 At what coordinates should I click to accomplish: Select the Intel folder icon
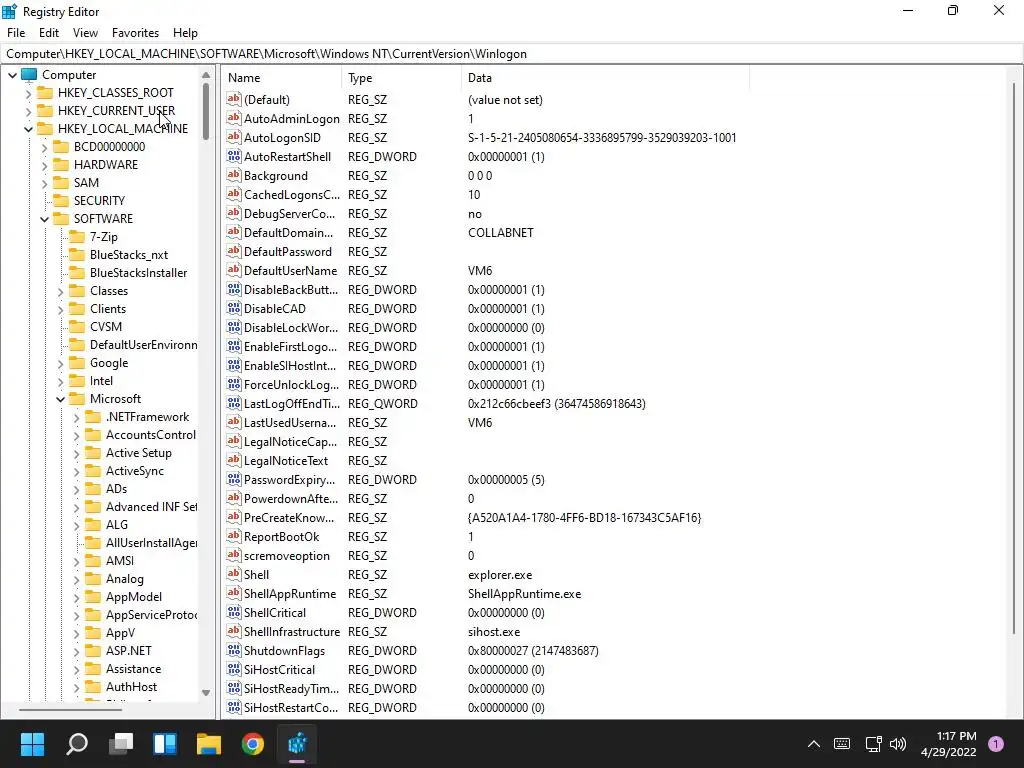click(x=77, y=381)
